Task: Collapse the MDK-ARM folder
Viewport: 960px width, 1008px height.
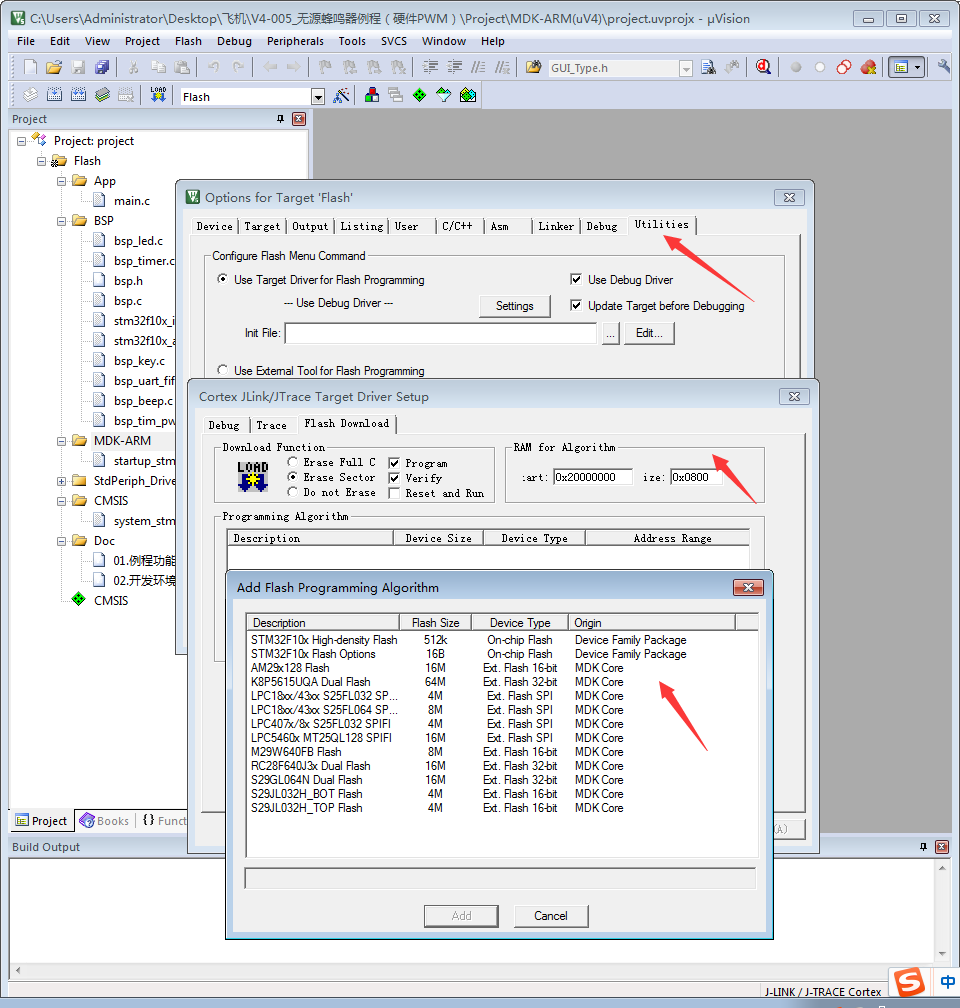Action: click(x=61, y=441)
